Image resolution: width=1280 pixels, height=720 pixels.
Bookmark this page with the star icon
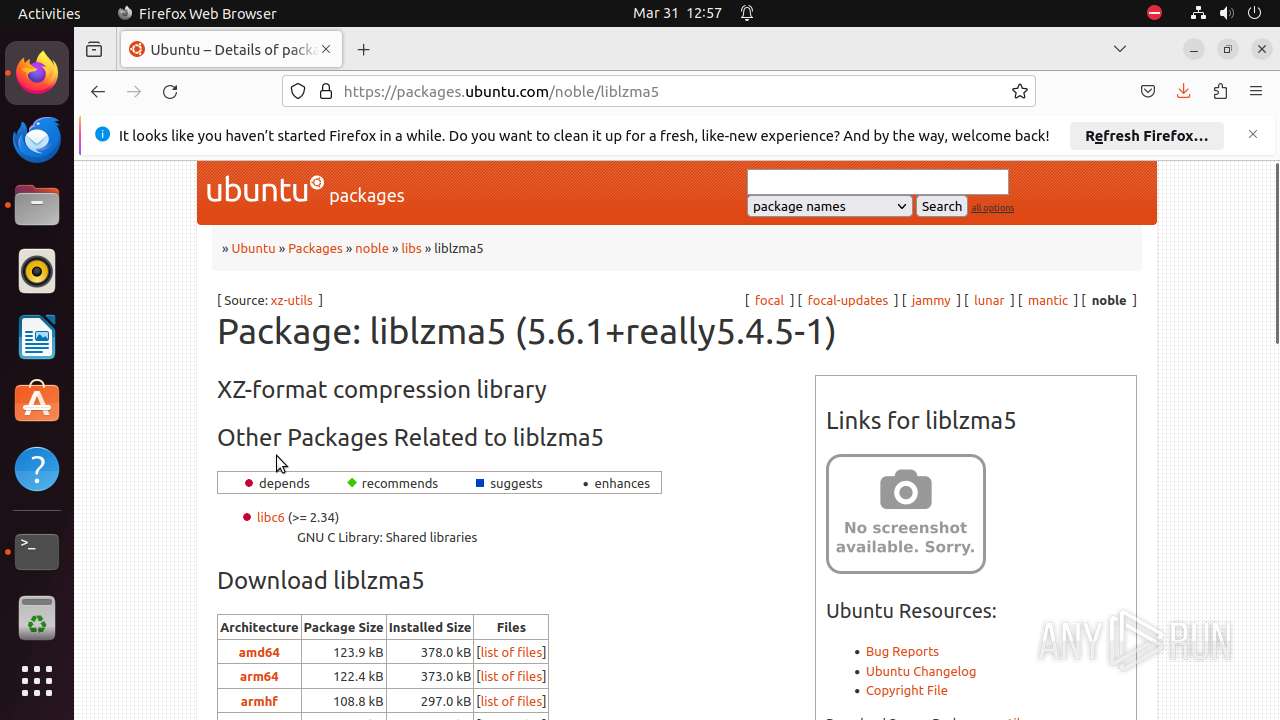point(1020,91)
